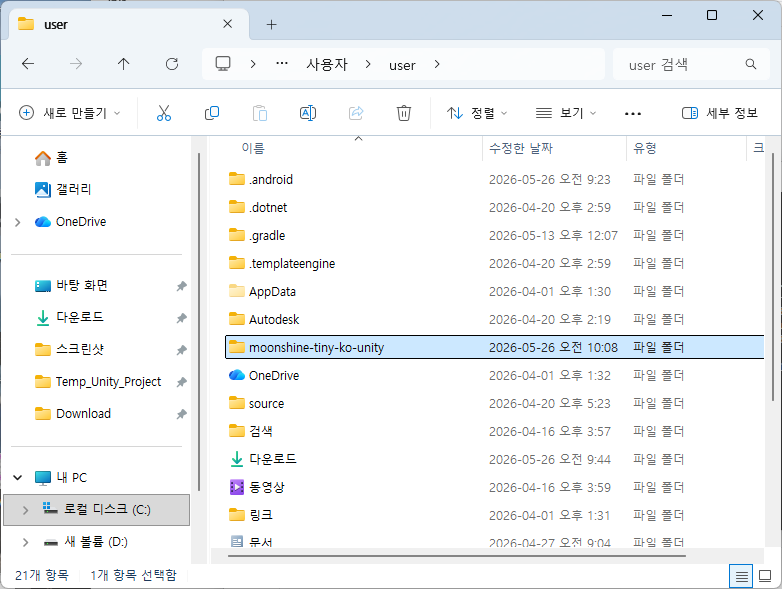Go back with the left arrow
Viewport: 782px width, 589px height.
click(x=28, y=64)
